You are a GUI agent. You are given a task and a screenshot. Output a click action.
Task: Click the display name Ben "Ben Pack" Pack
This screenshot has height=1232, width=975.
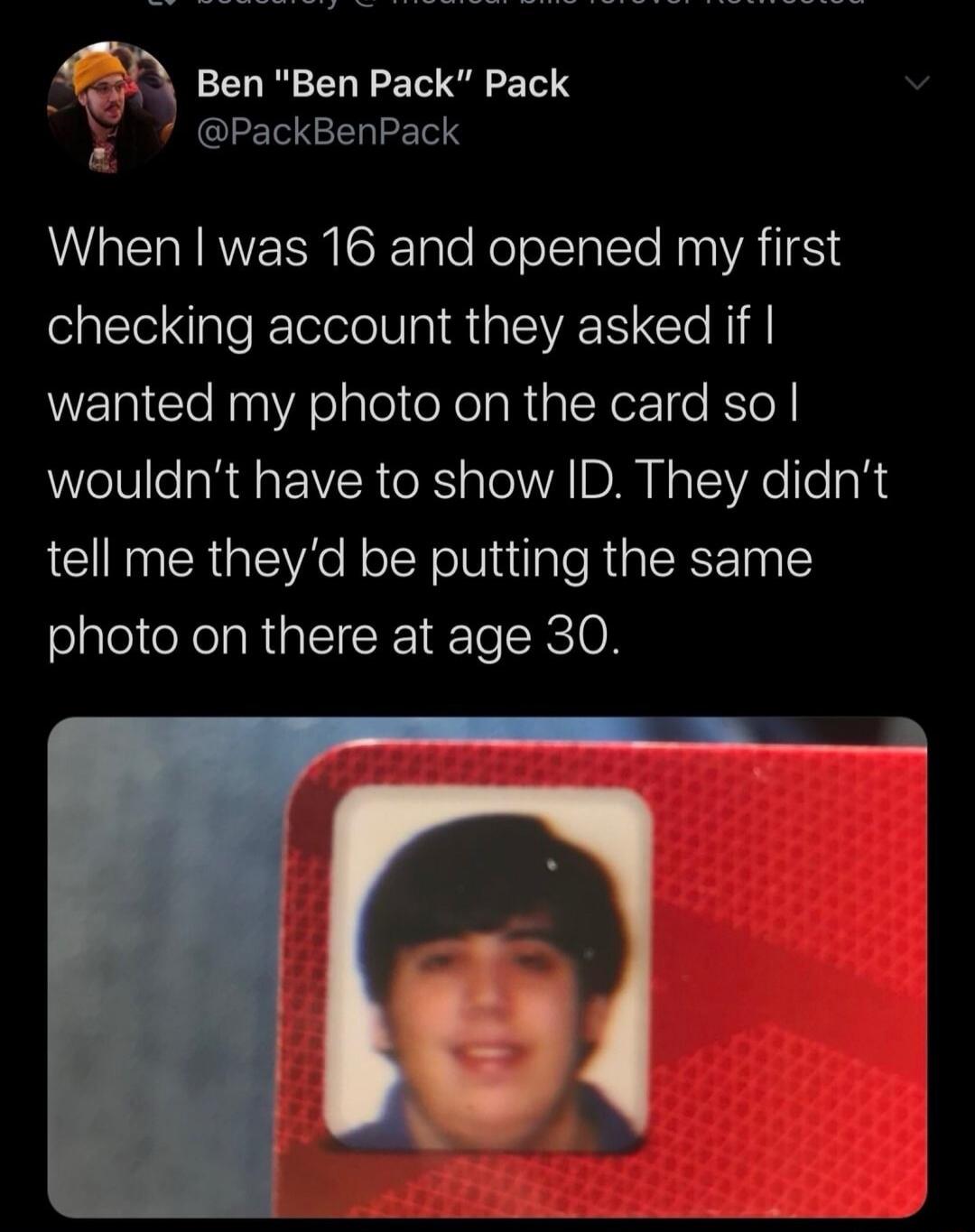(x=383, y=84)
